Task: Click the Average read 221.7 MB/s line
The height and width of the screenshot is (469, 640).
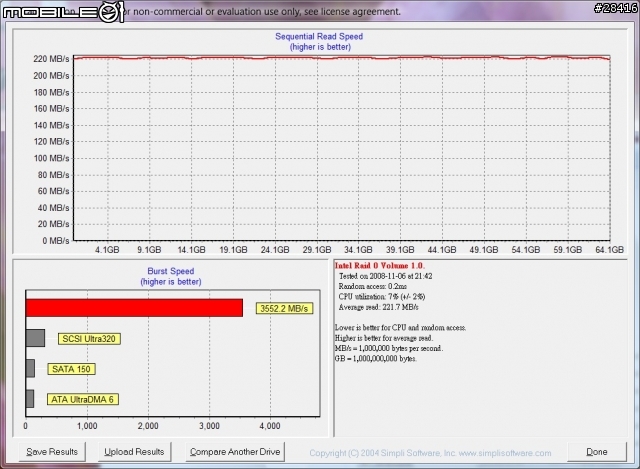Action: coord(378,307)
